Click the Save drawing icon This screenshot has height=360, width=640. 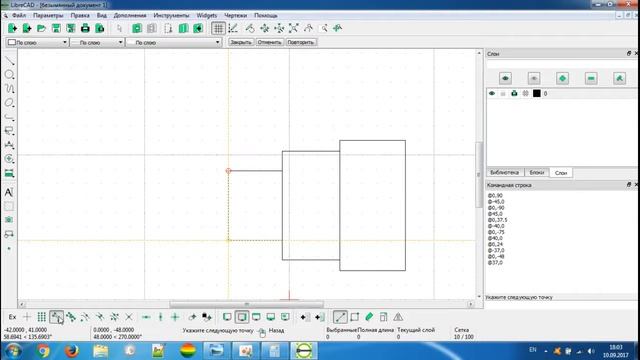56,28
